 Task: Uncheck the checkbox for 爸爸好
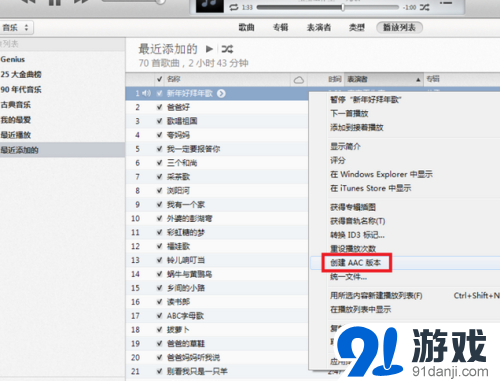pyautogui.click(x=160, y=107)
